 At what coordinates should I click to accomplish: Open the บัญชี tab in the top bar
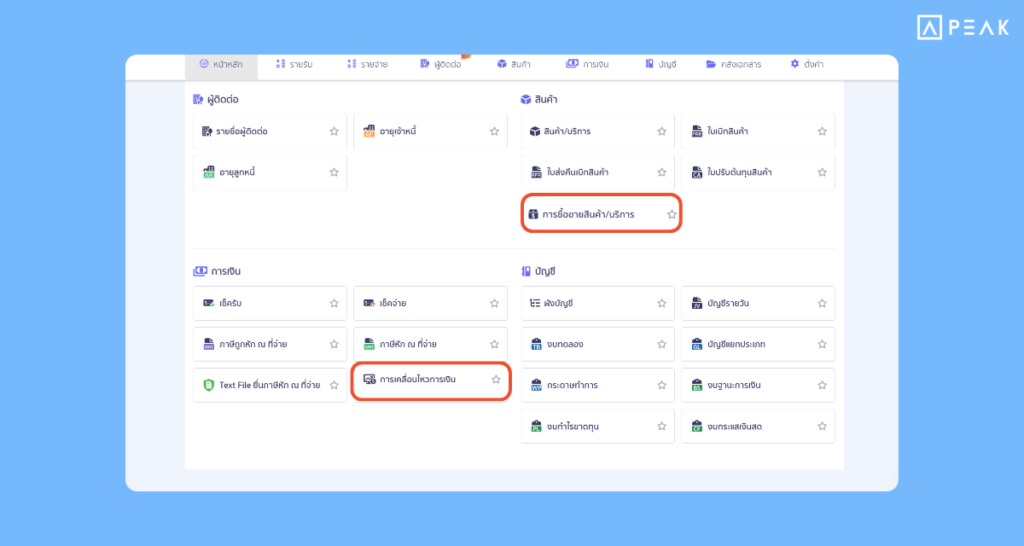[x=660, y=64]
